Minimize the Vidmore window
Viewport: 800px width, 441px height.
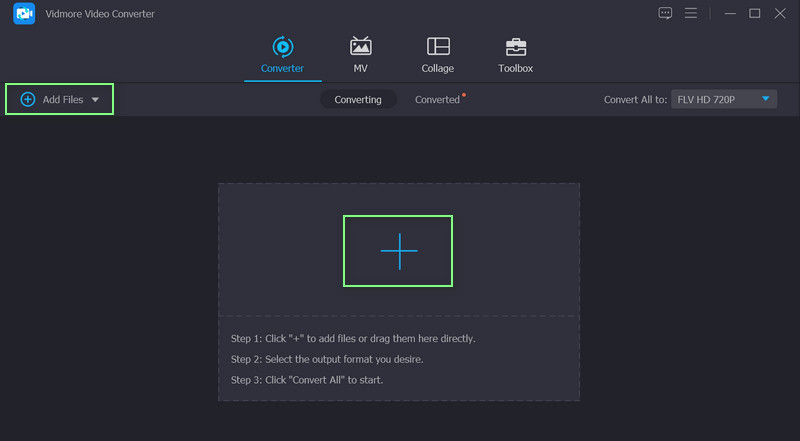(730, 13)
